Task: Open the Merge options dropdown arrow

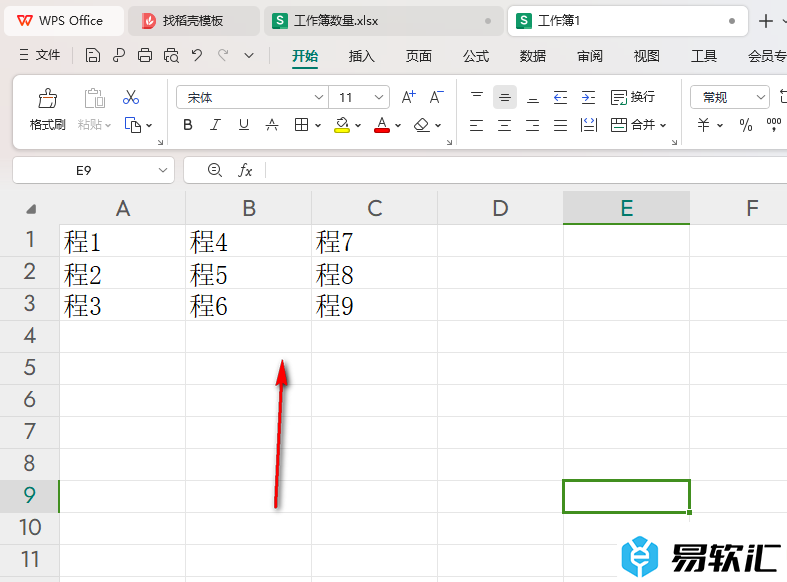Action: (x=663, y=125)
